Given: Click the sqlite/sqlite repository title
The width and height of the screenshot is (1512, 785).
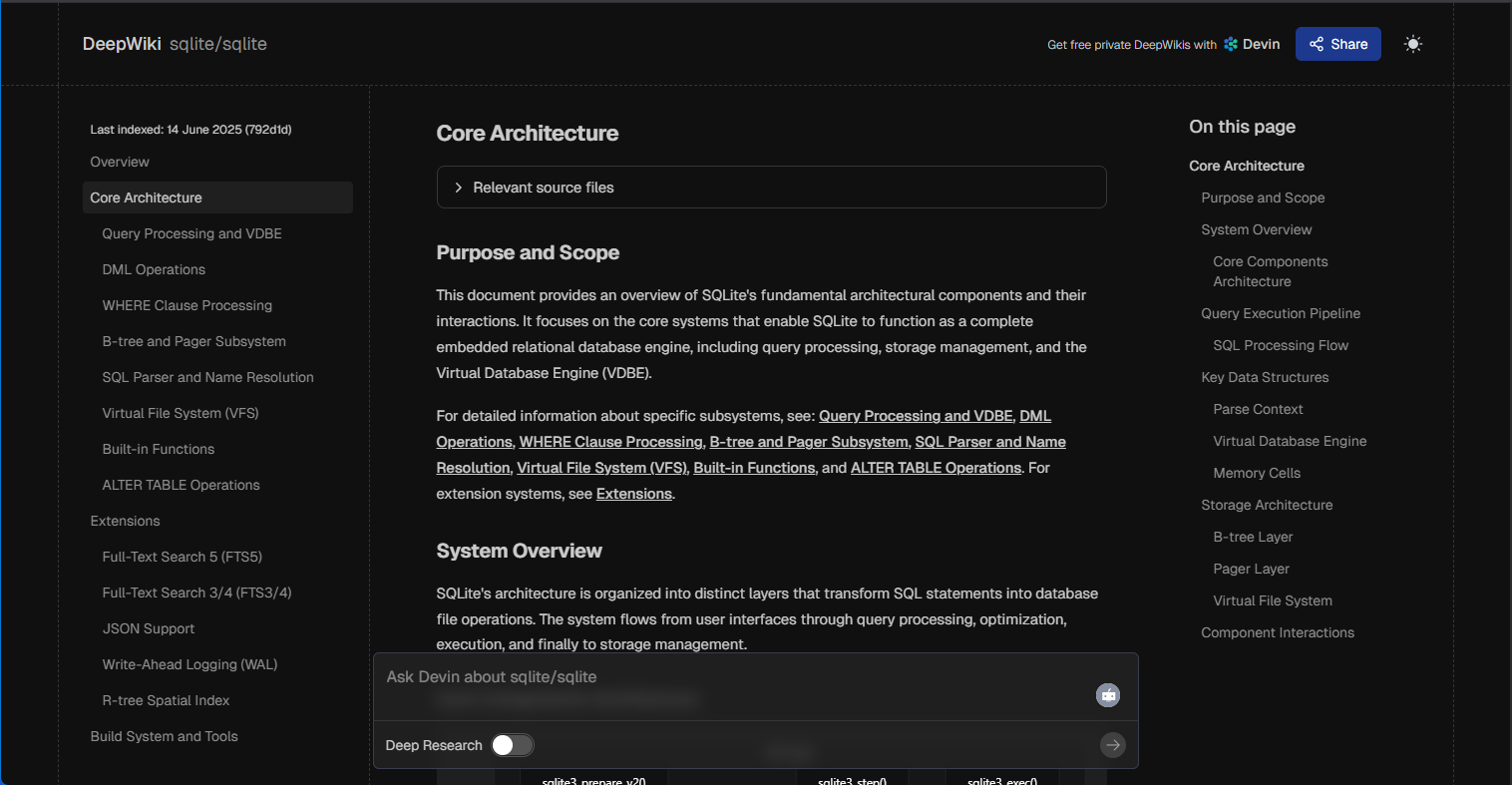Looking at the screenshot, I should point(218,44).
